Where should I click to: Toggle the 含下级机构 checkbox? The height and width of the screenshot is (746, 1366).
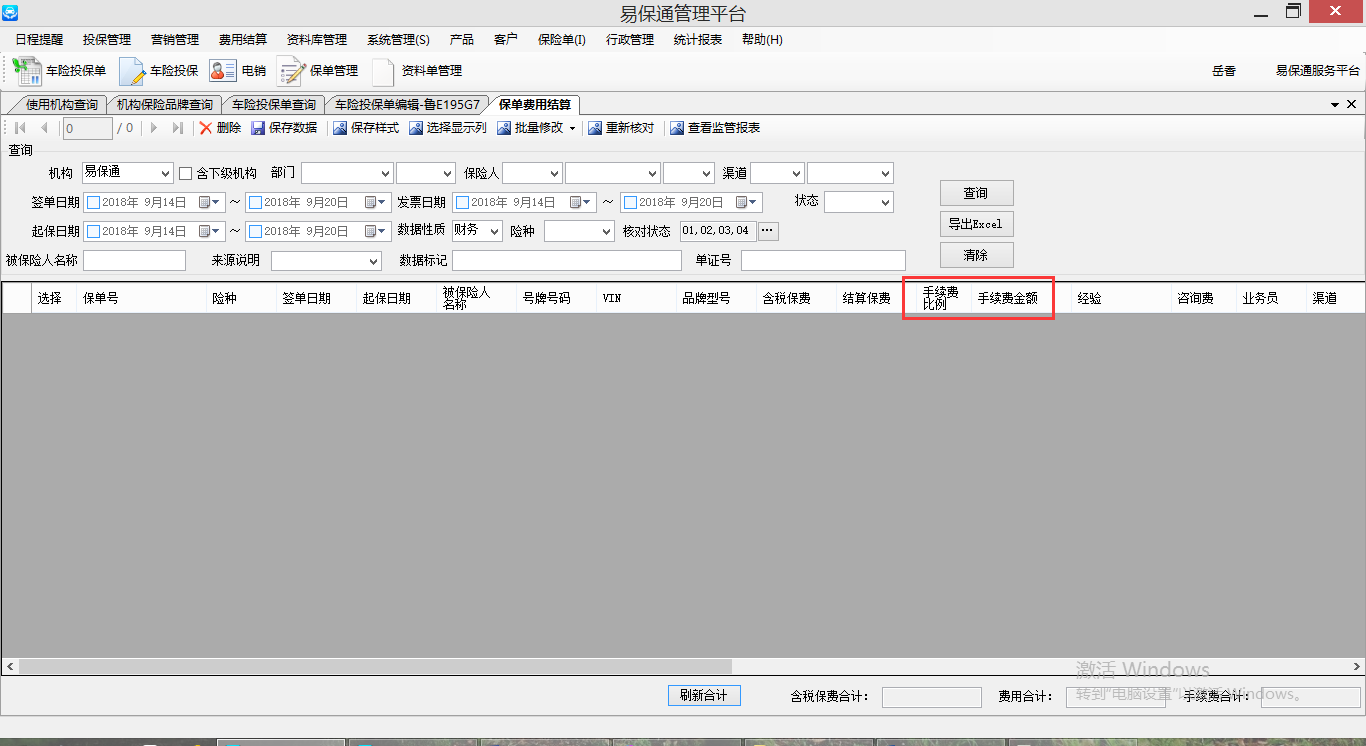185,173
